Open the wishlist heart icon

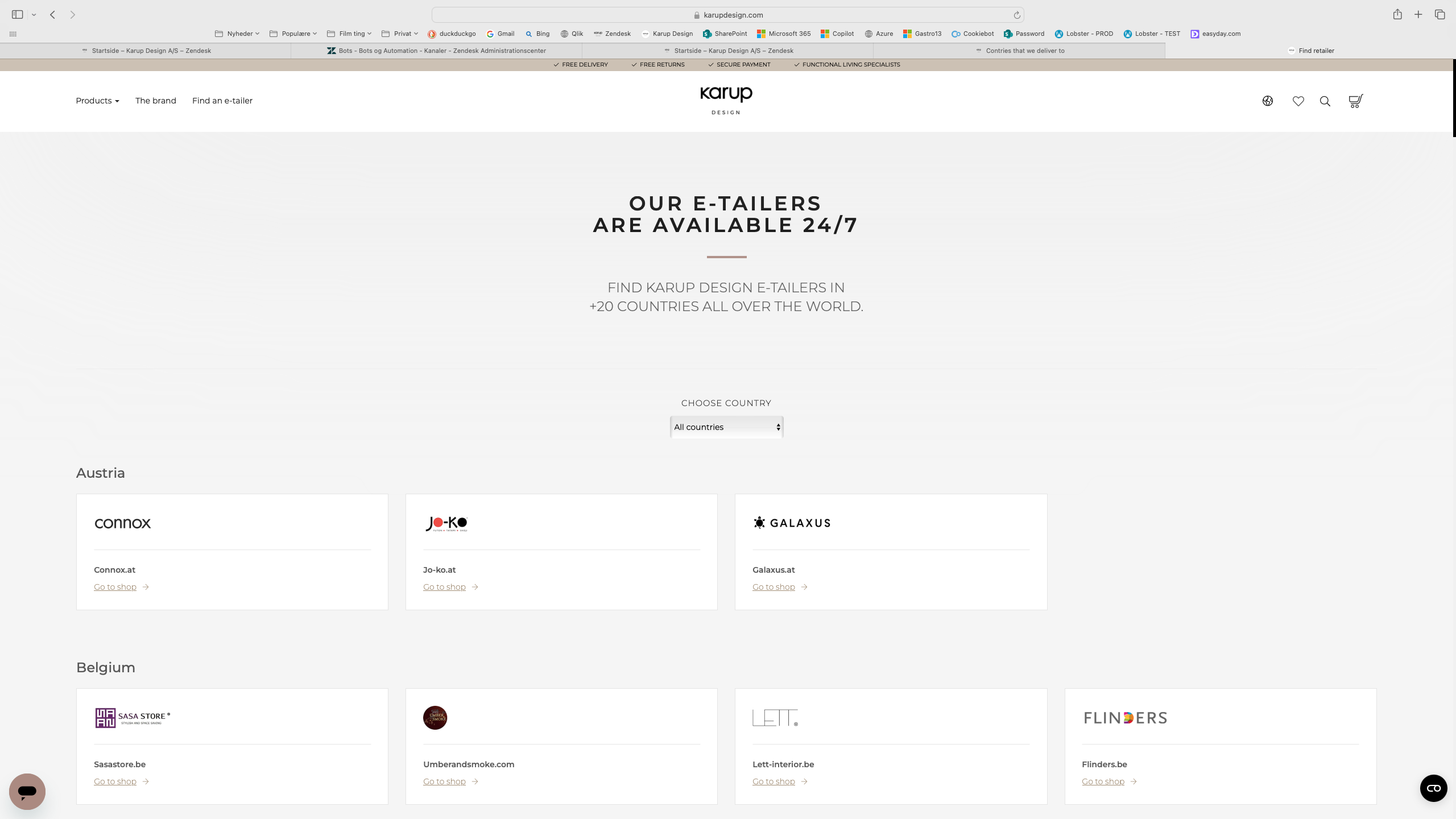1298,101
